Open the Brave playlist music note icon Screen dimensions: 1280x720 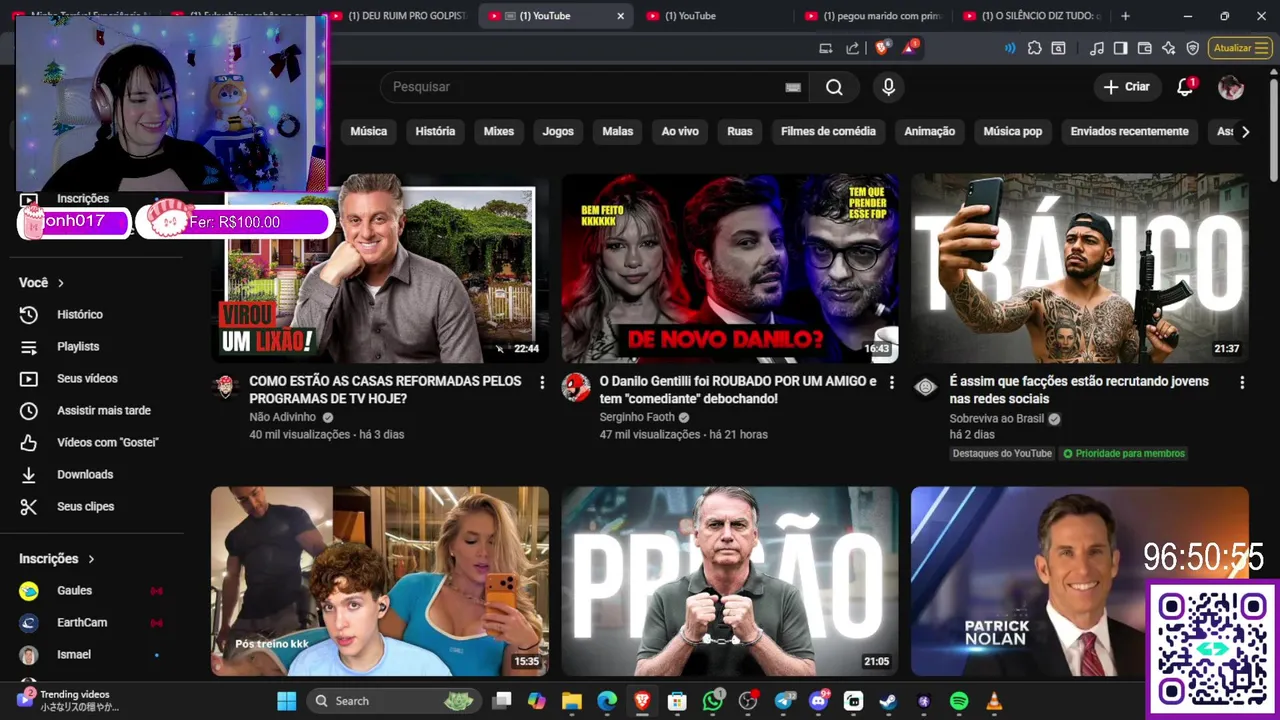point(1097,48)
